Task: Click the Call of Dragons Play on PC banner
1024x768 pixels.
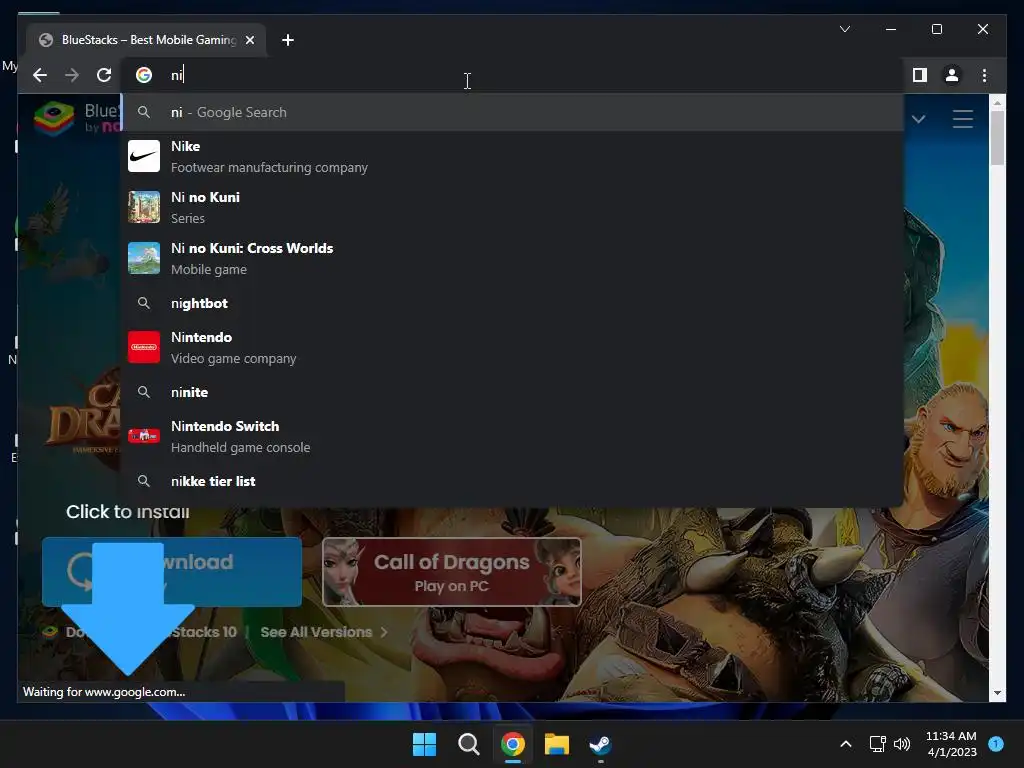Action: pos(451,572)
